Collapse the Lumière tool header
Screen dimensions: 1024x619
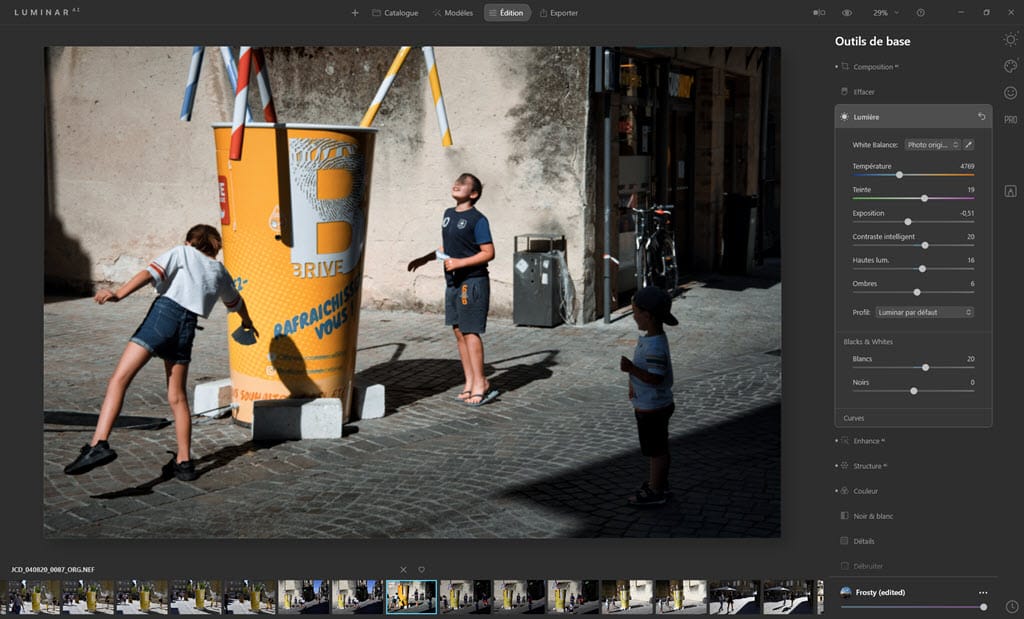point(913,116)
